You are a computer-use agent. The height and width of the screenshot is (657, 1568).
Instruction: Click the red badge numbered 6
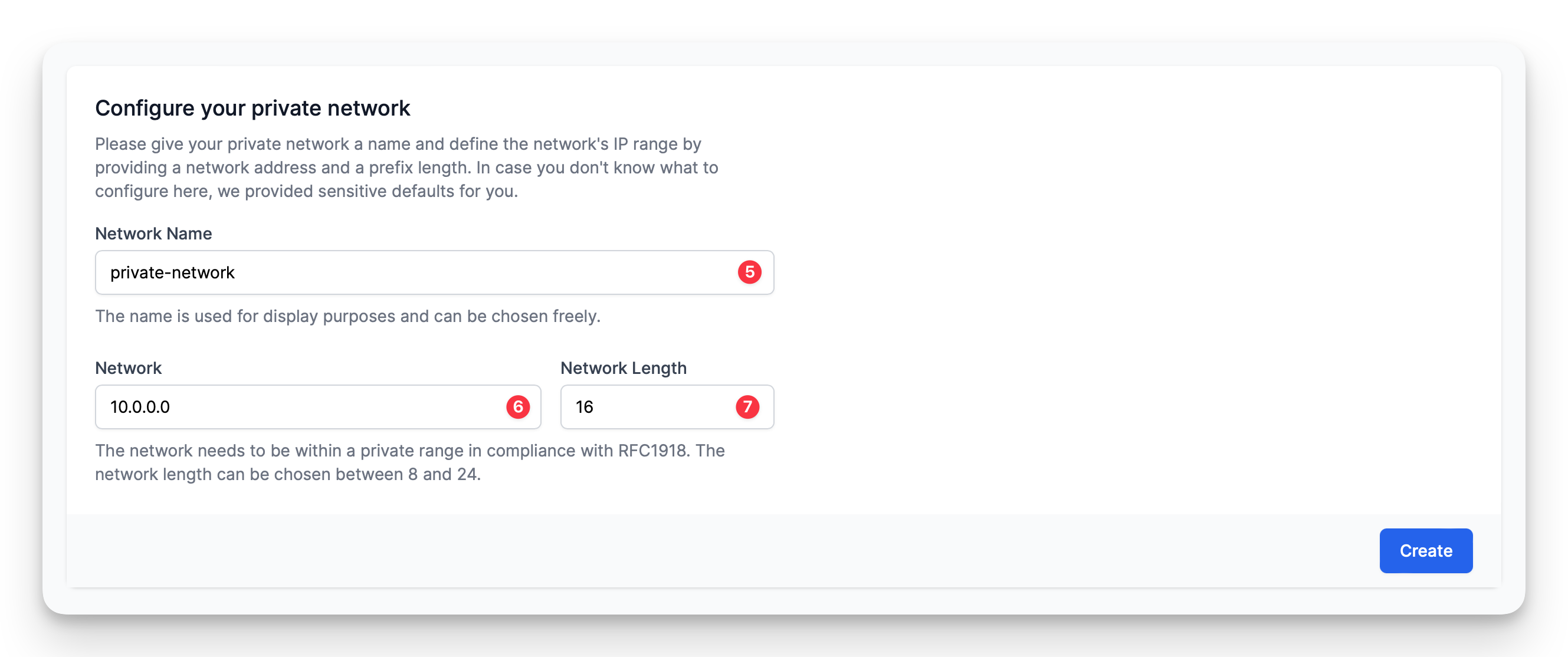pyautogui.click(x=518, y=406)
